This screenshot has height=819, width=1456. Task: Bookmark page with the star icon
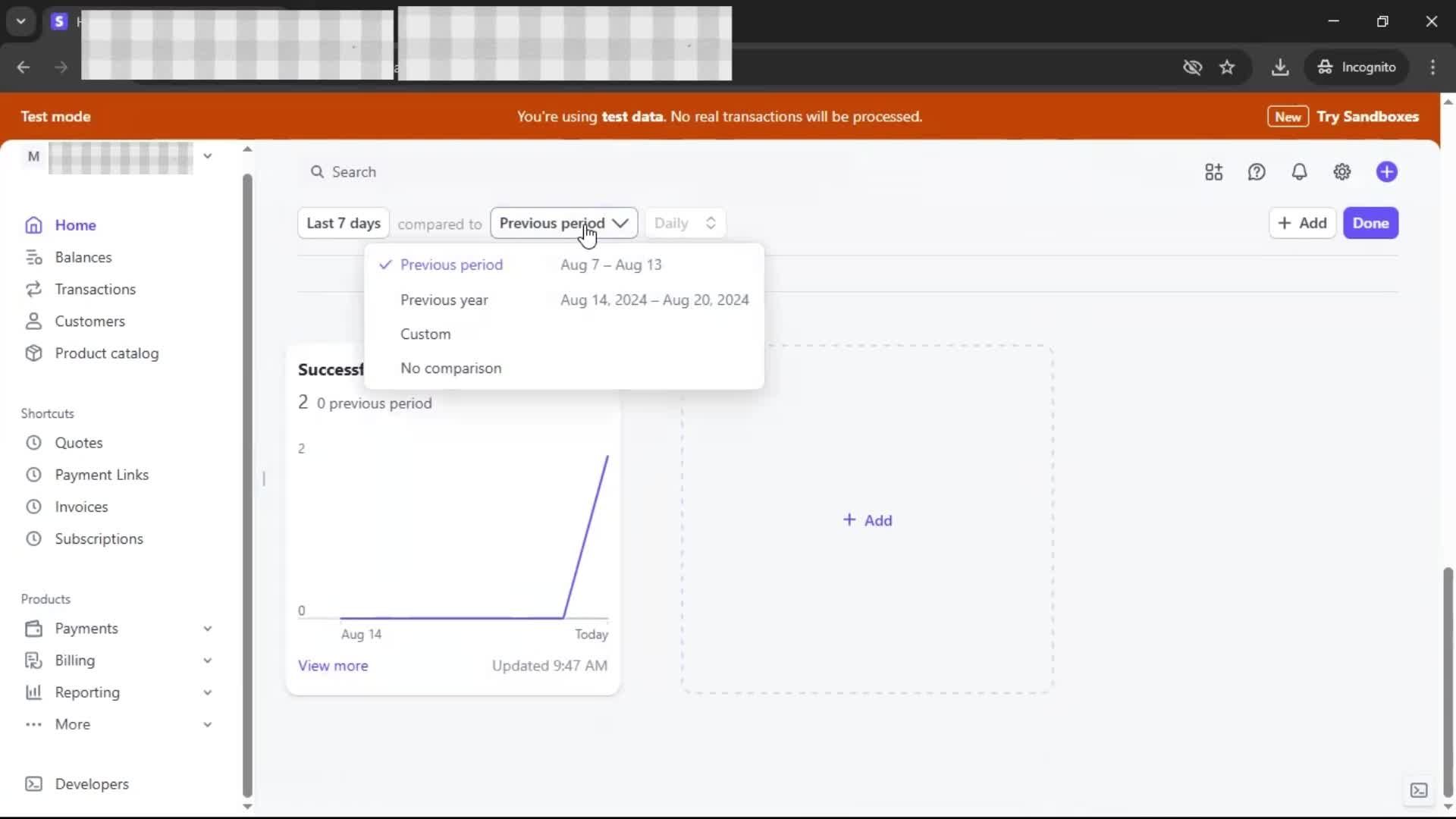(x=1227, y=67)
